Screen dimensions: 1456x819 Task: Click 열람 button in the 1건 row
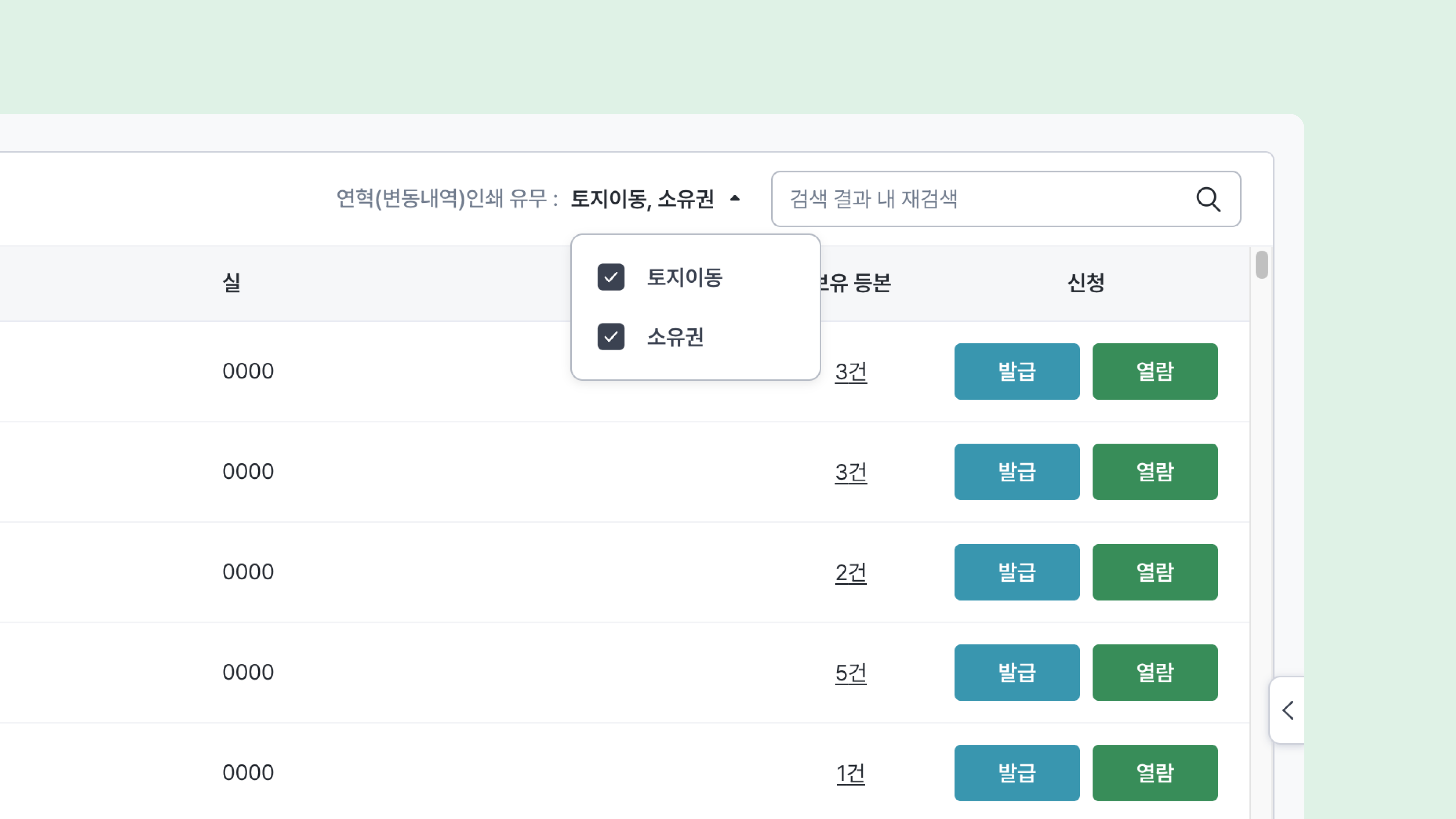(x=1154, y=773)
